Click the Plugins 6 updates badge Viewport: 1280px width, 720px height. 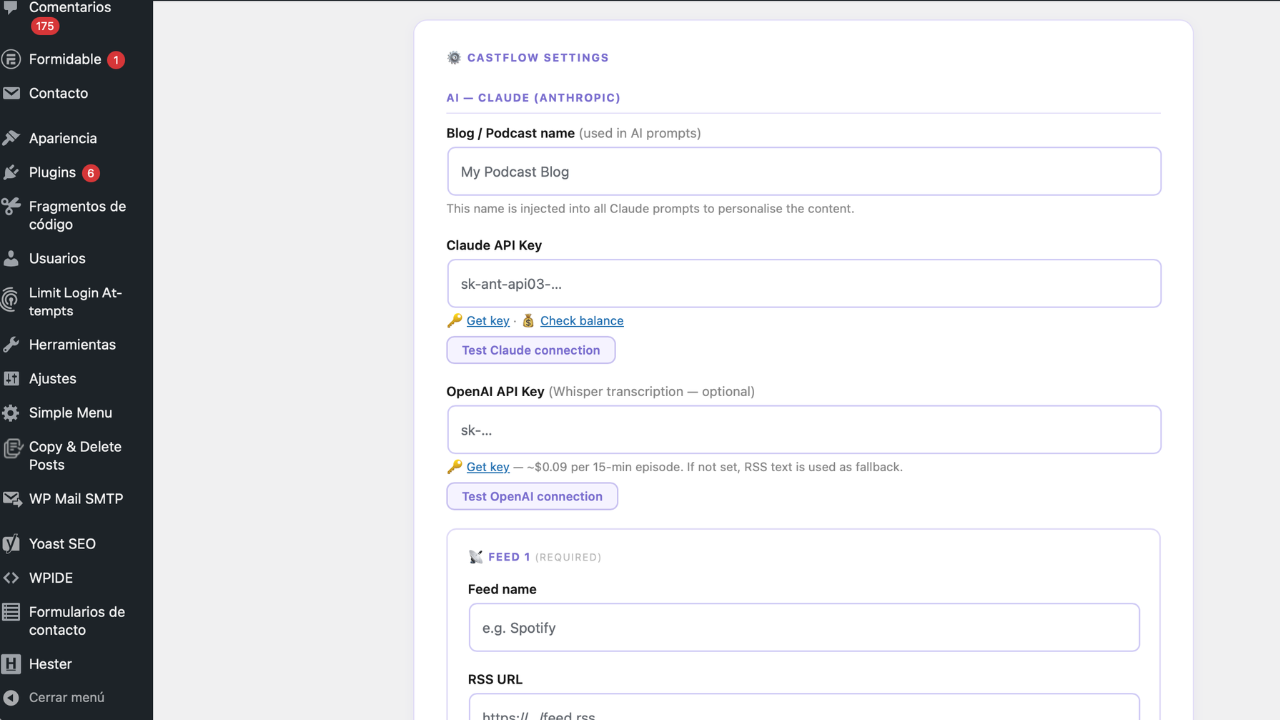pos(91,173)
